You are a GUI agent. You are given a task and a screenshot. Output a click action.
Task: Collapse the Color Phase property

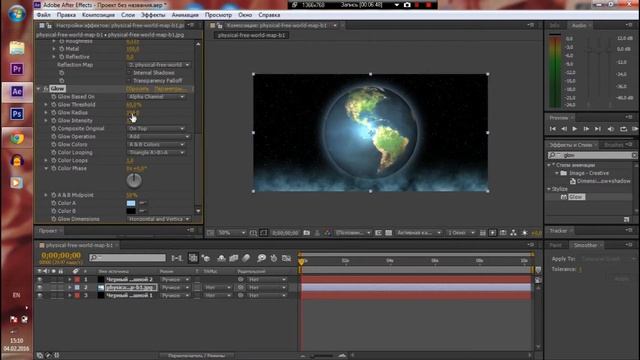[46, 169]
